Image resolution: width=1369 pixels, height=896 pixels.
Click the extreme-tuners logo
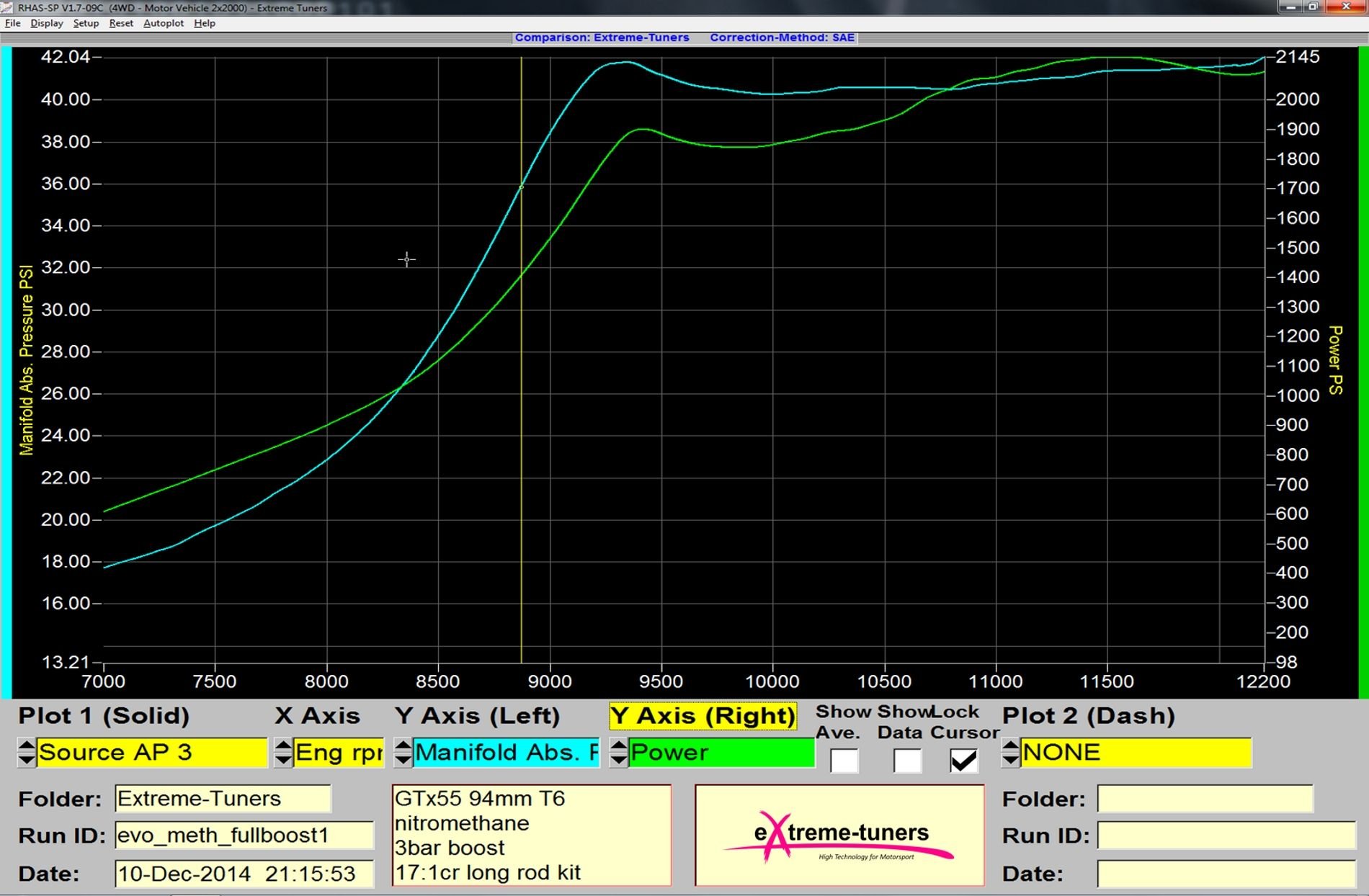[839, 835]
